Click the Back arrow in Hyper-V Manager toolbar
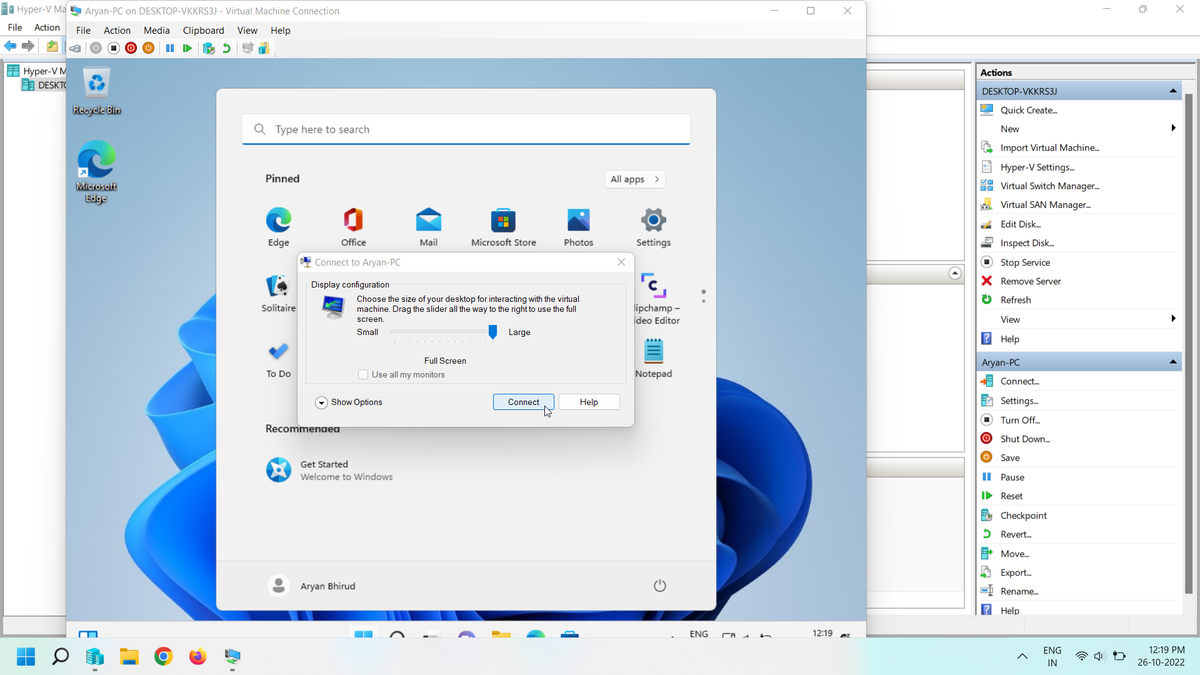This screenshot has width=1200, height=675. point(10,47)
